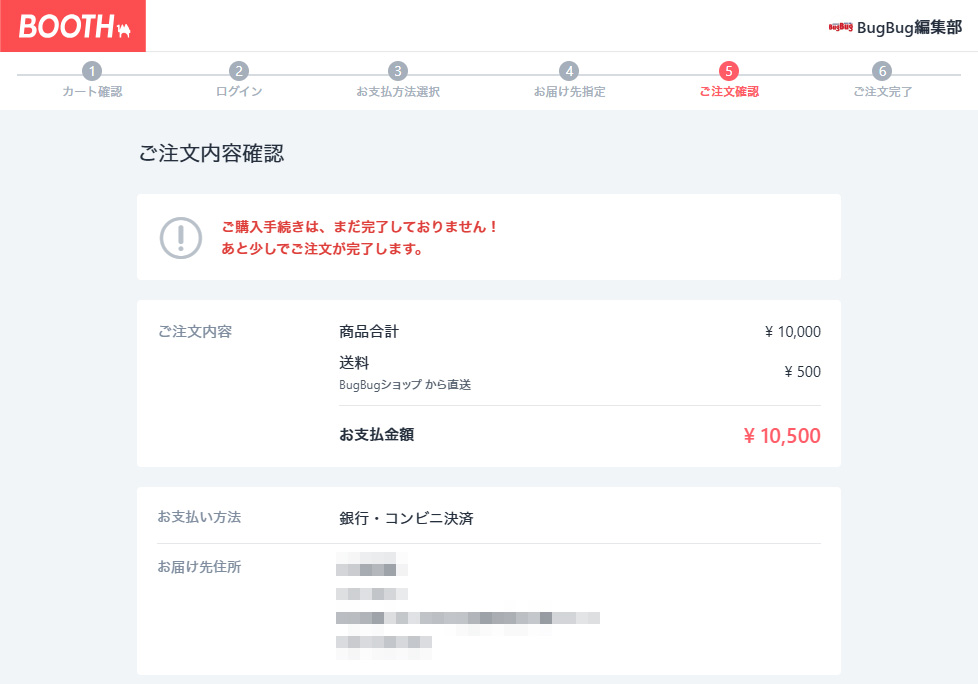The image size is (978, 684).
Task: Click 銀行・コンビニ決済 payment method text
Action: pyautogui.click(x=406, y=518)
